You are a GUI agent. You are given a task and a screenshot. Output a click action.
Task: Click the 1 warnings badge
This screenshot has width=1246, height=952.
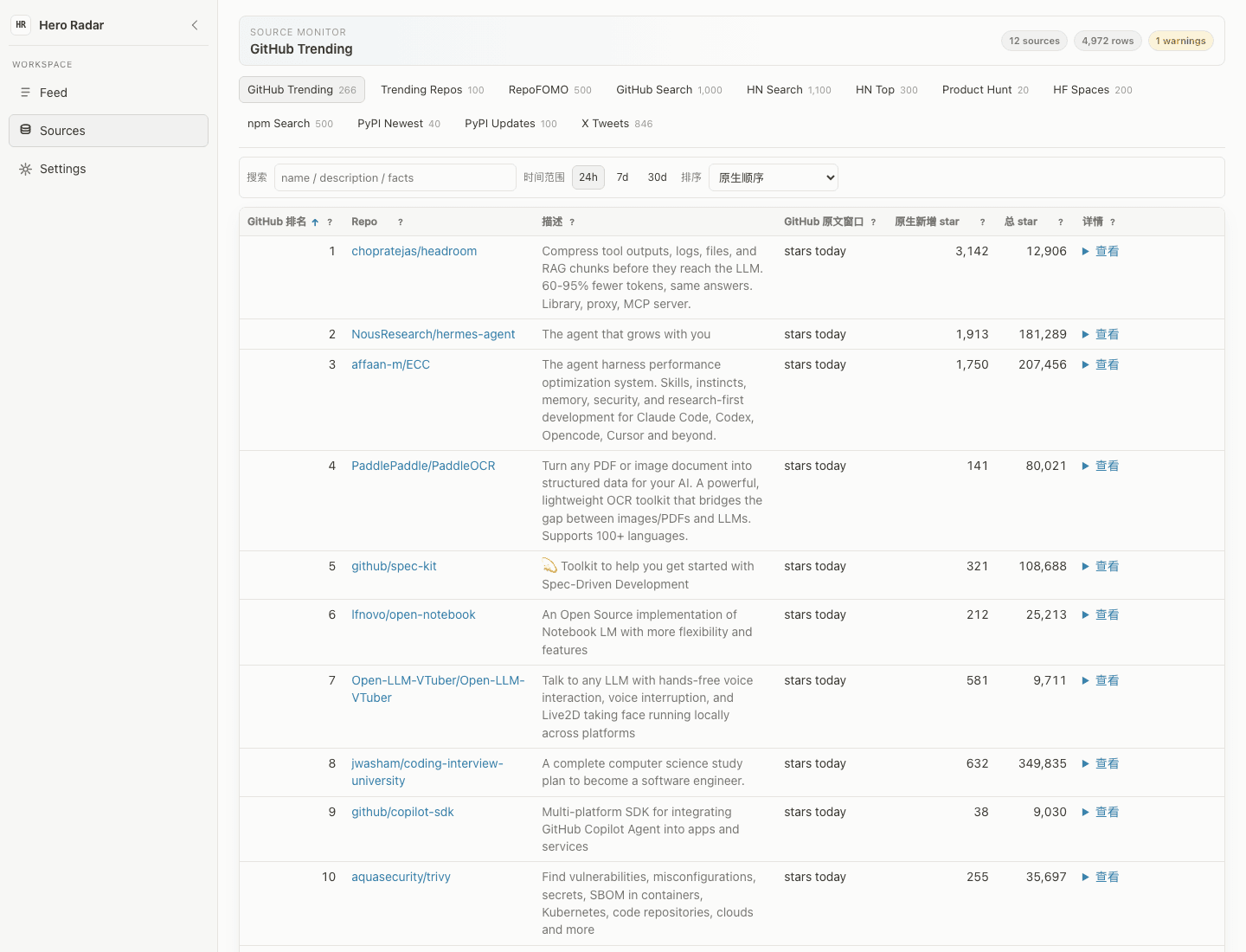coord(1180,41)
